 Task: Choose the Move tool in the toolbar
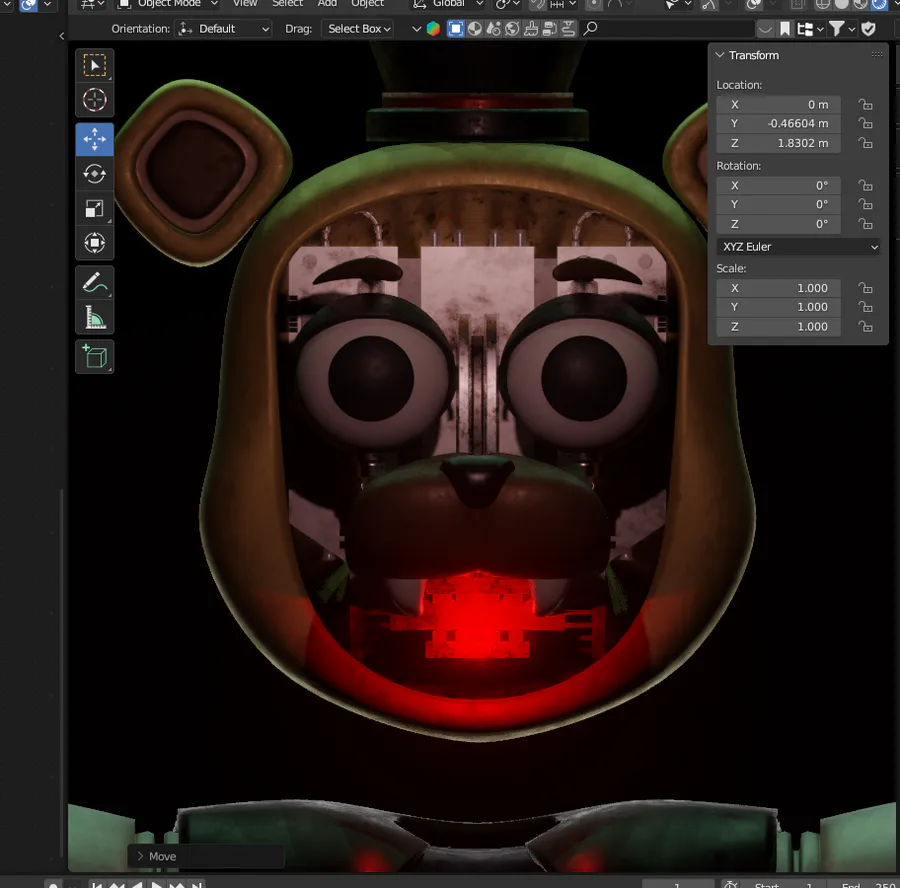pos(95,139)
